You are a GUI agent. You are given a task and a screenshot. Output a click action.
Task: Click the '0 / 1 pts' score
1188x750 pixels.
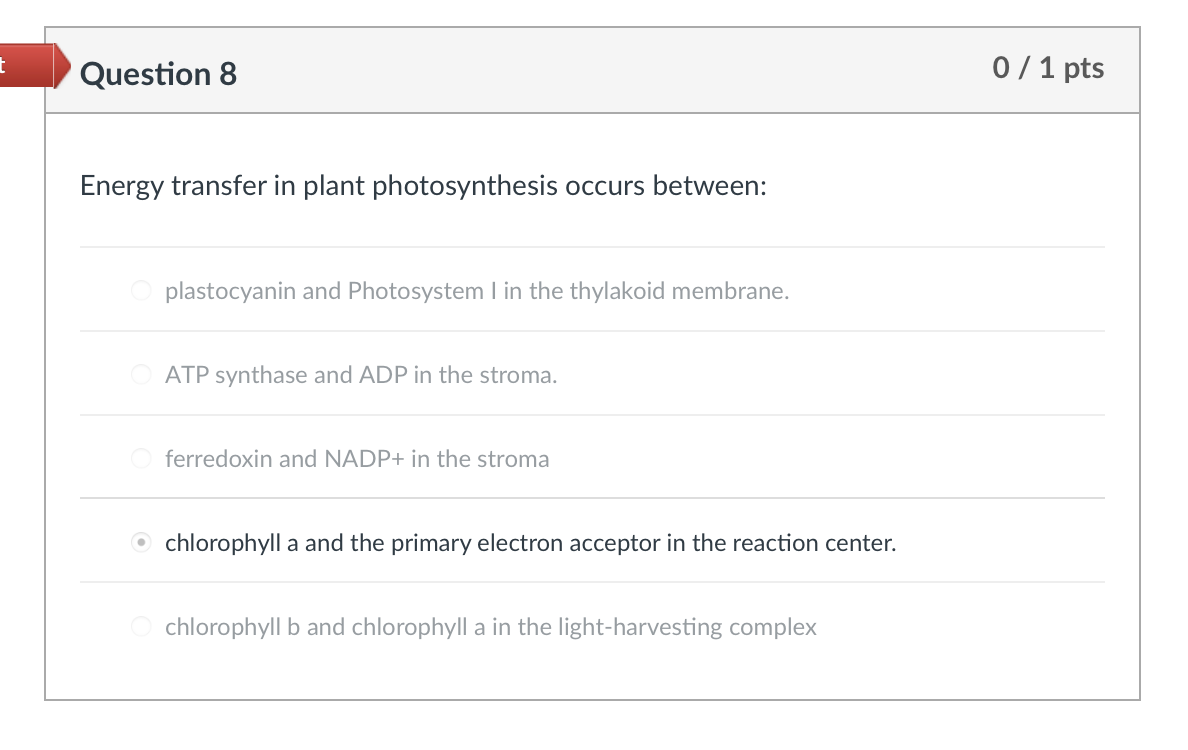(x=1048, y=68)
